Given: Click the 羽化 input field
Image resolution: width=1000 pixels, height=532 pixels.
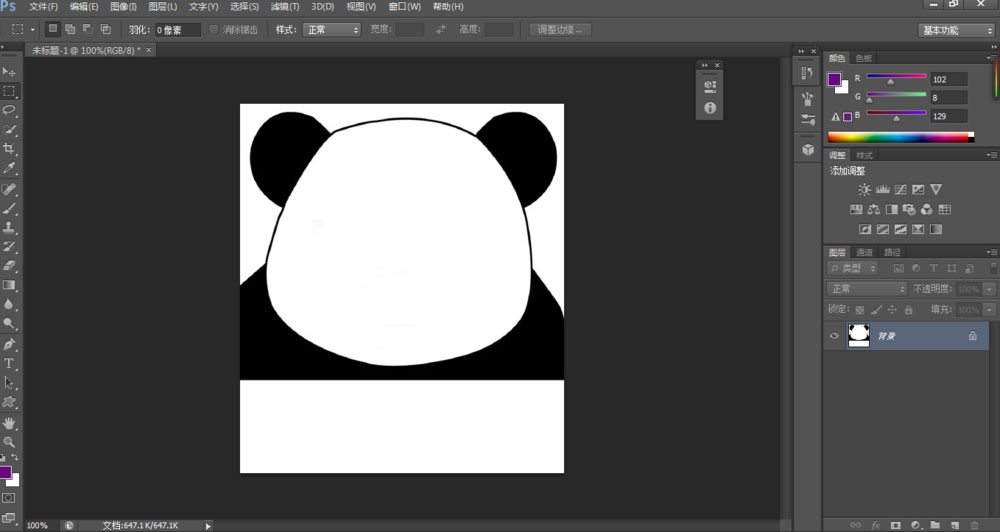Looking at the screenshot, I should pos(177,30).
